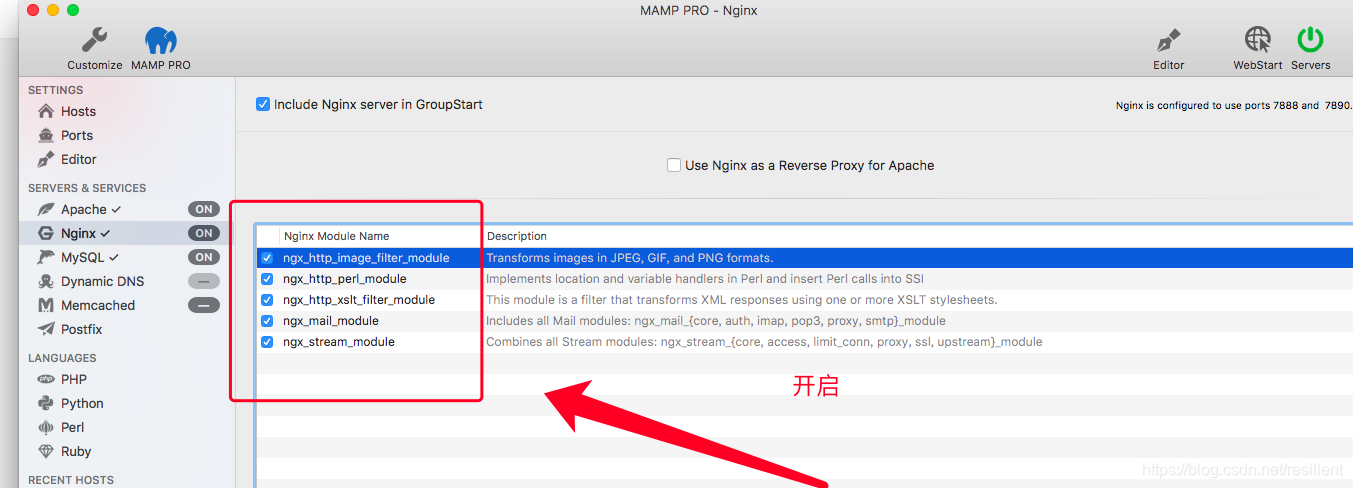Open MySQL server settings
Screen dimensions: 1353x488
82,257
